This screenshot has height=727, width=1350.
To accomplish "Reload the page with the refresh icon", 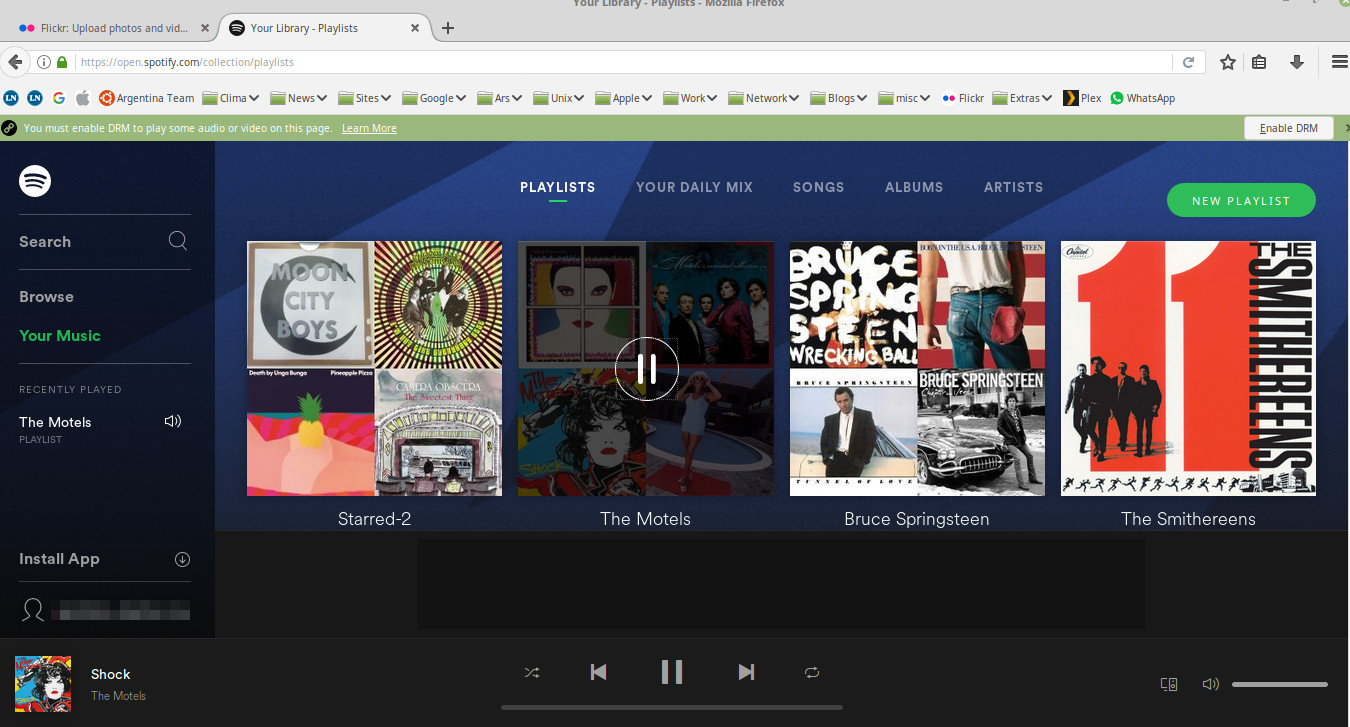I will (1188, 62).
